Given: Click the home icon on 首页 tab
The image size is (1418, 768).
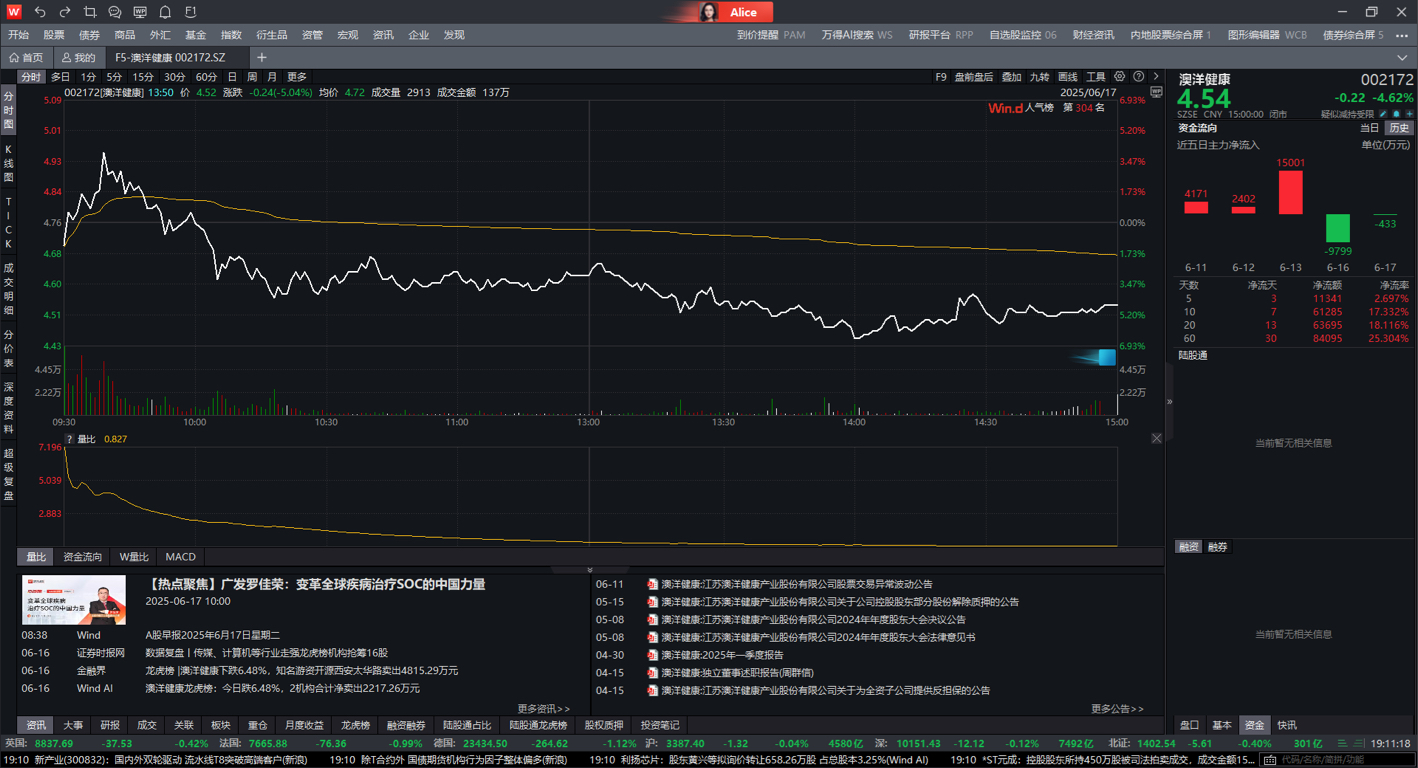Looking at the screenshot, I should pos(14,58).
